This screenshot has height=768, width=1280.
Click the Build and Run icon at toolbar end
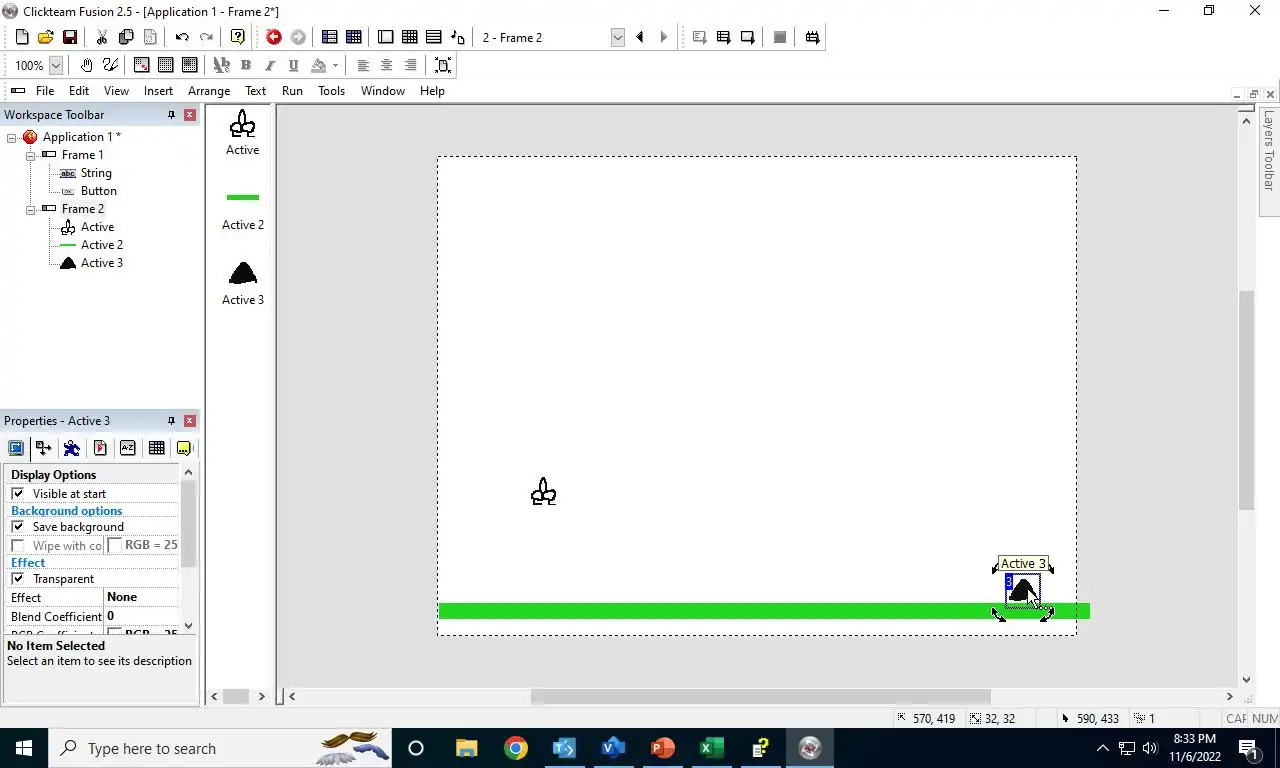click(812, 37)
